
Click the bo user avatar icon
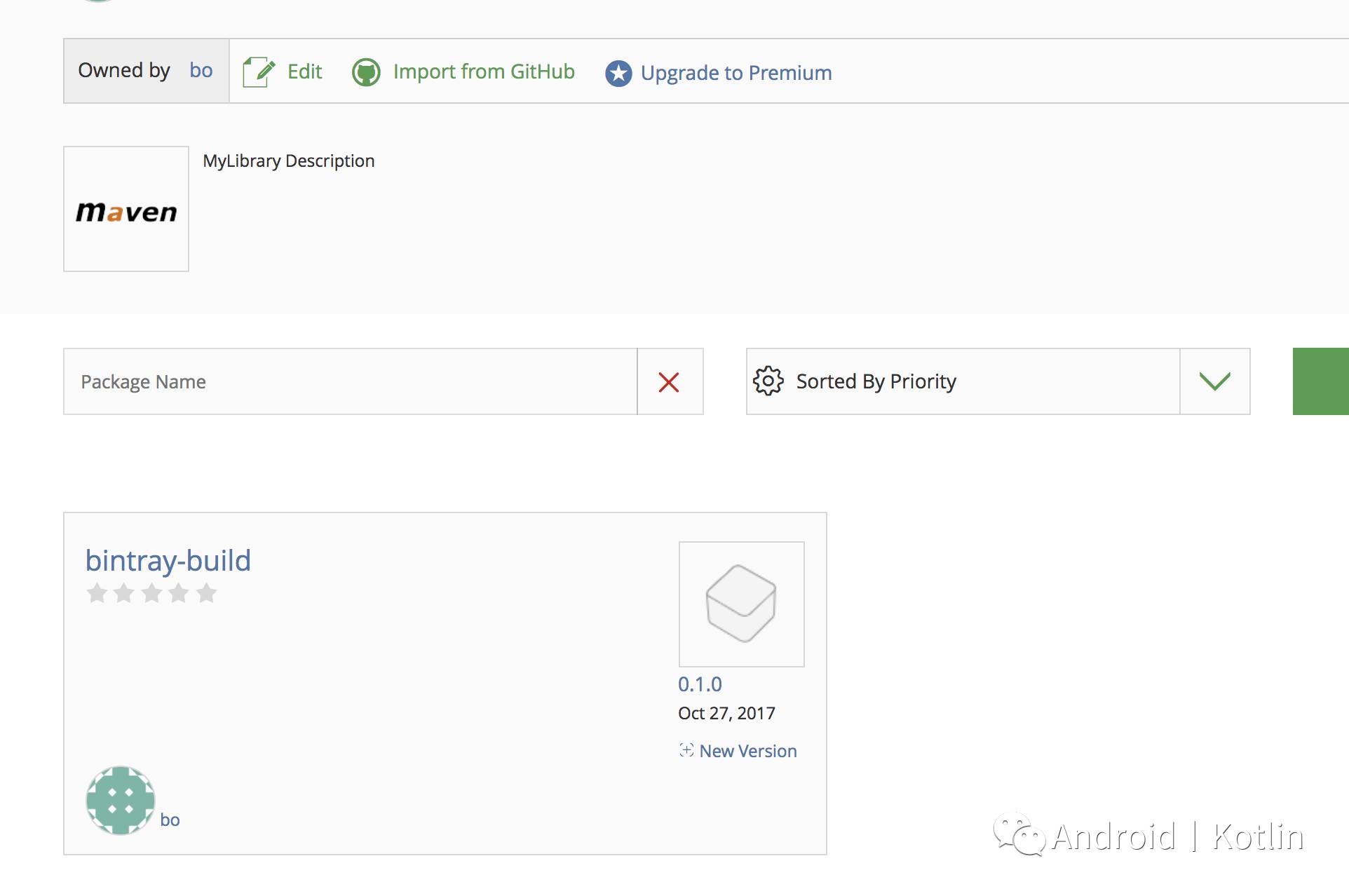121,800
